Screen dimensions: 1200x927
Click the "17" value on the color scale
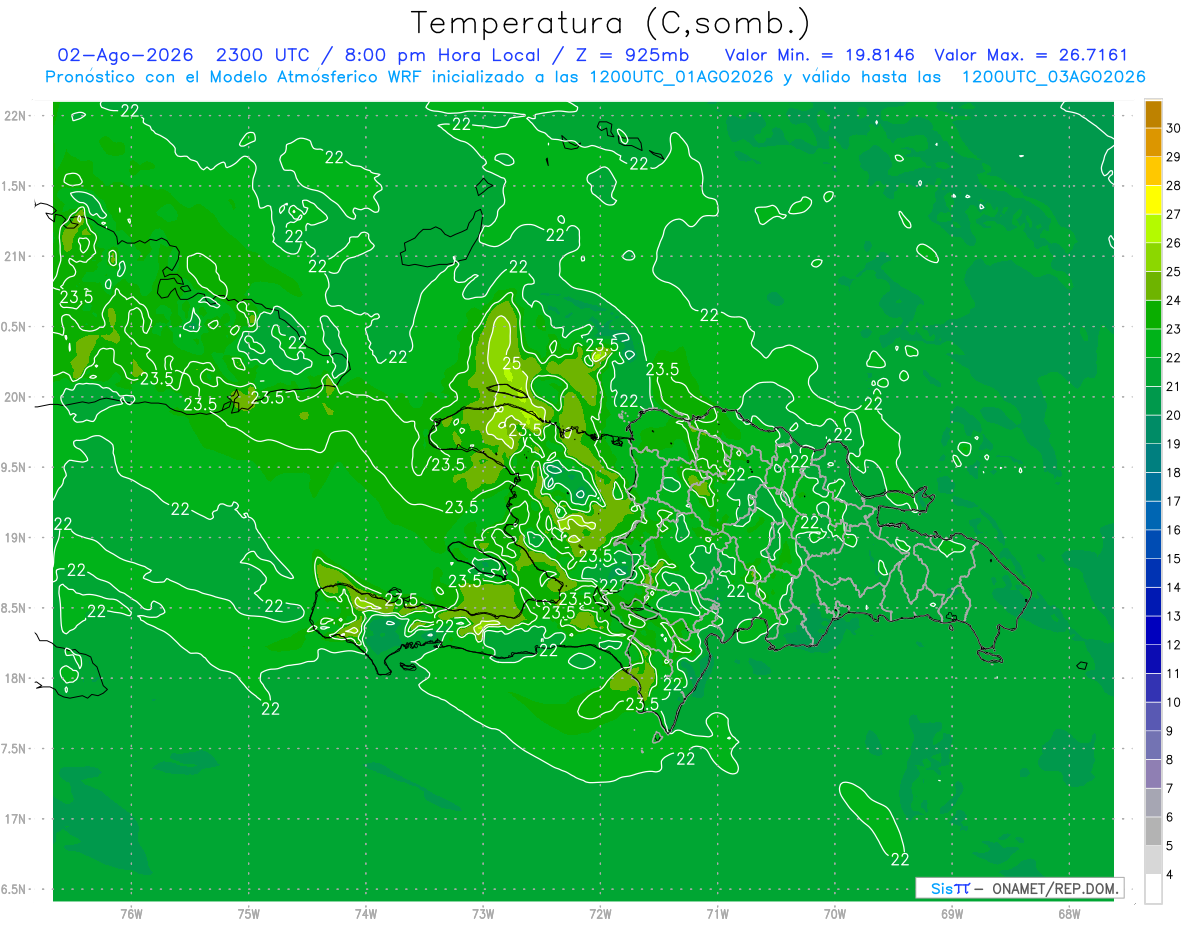(x=1174, y=501)
